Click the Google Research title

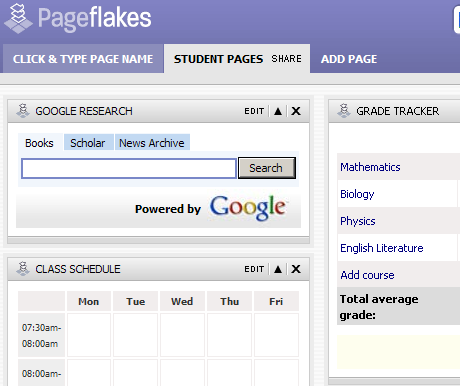point(84,111)
